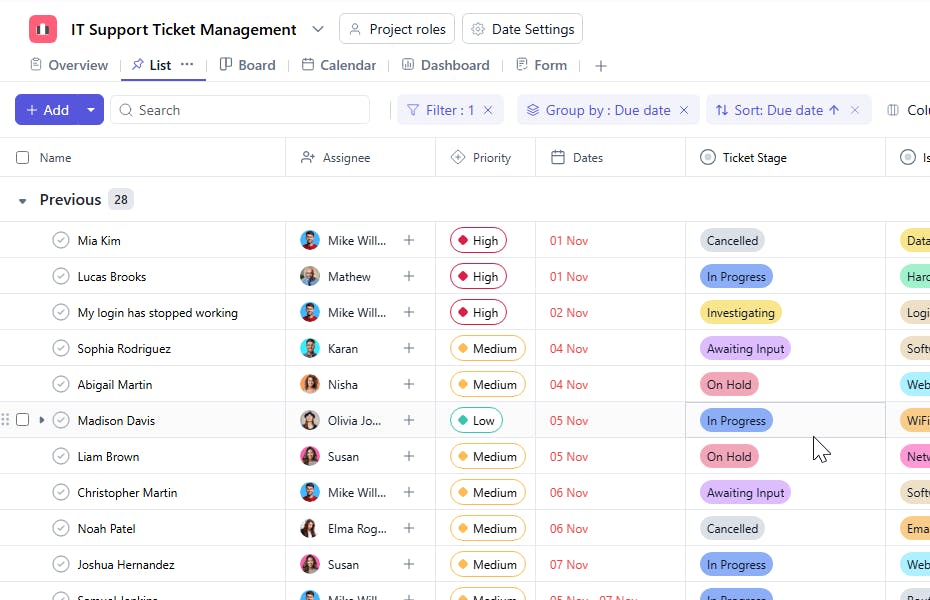Image resolution: width=930 pixels, height=600 pixels.
Task: Add assignee to Abigail Martin ticket
Action: tap(409, 384)
